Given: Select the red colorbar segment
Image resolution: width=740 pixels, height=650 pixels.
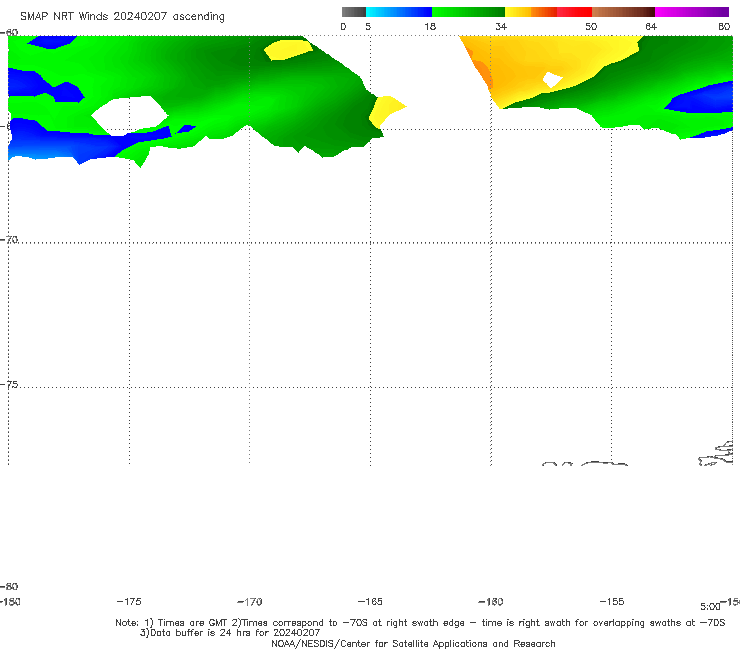Looking at the screenshot, I should (x=574, y=12).
